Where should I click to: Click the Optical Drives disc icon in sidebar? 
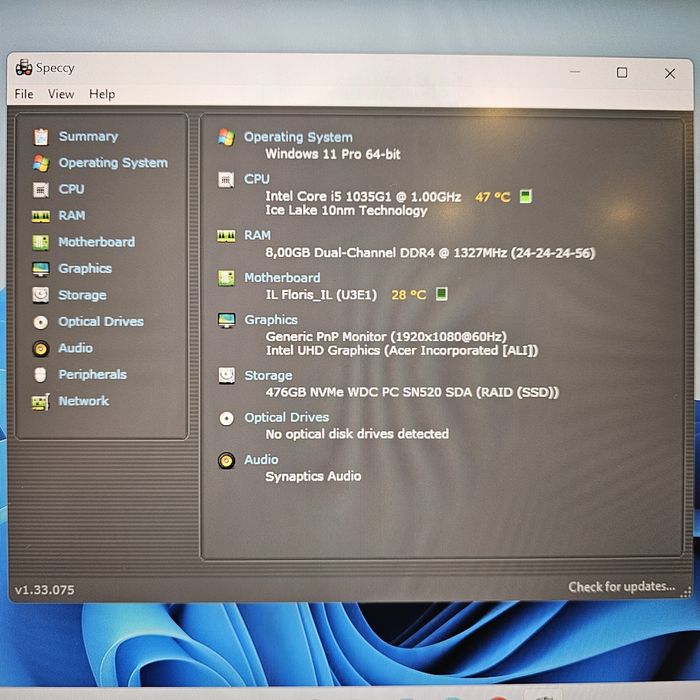[41, 322]
